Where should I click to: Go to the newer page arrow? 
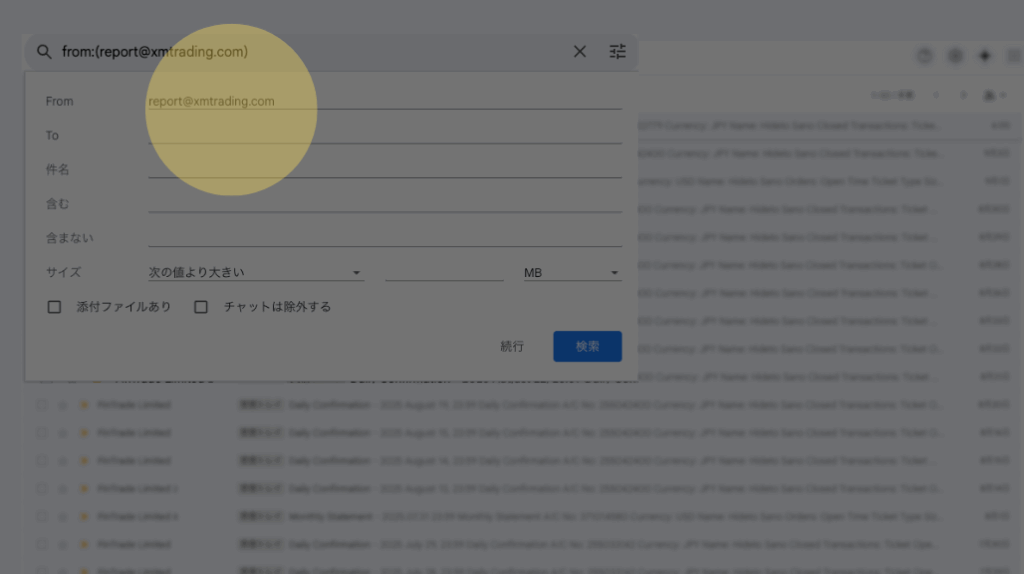tap(936, 95)
